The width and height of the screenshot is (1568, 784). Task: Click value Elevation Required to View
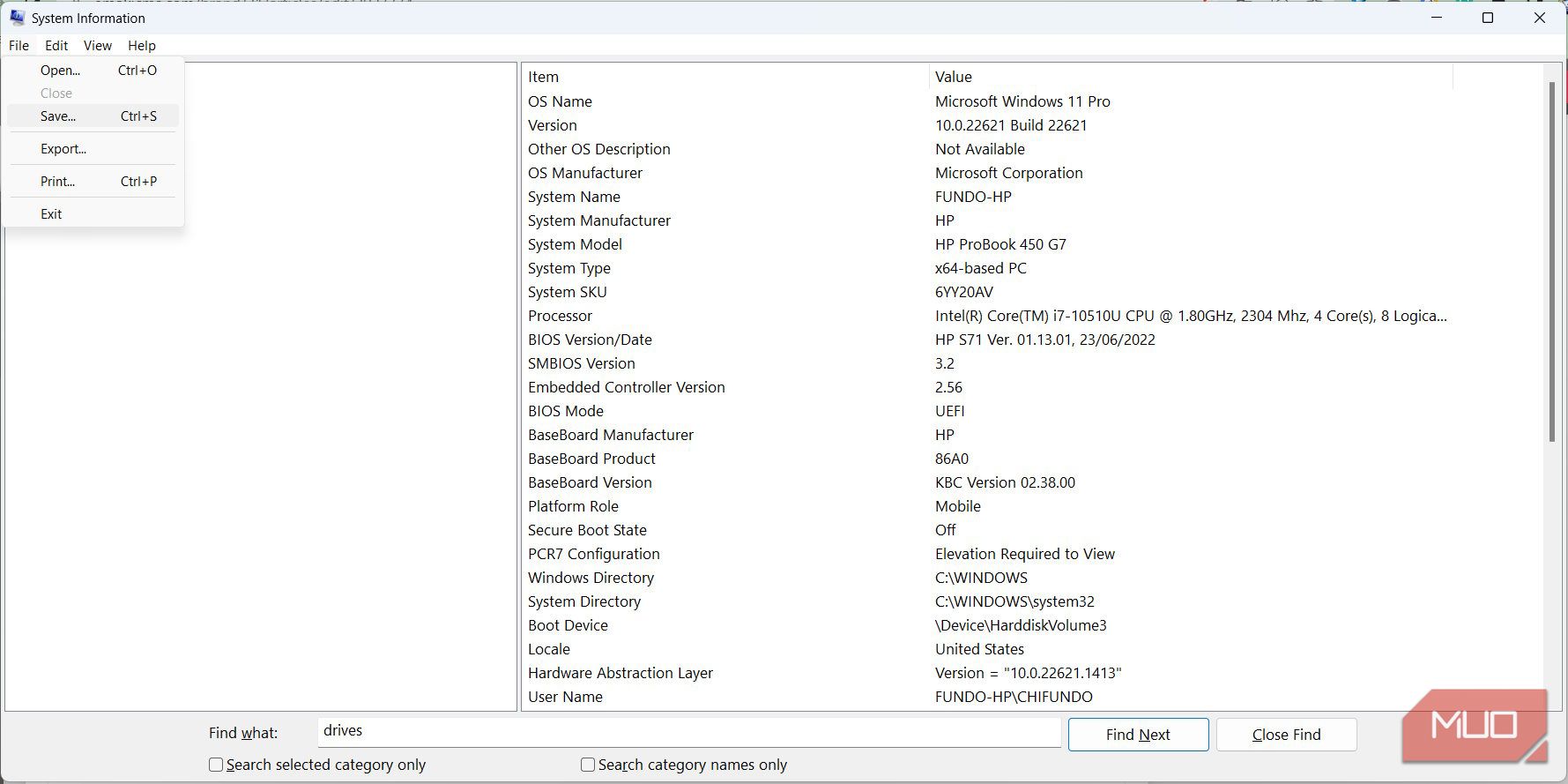pos(1025,554)
